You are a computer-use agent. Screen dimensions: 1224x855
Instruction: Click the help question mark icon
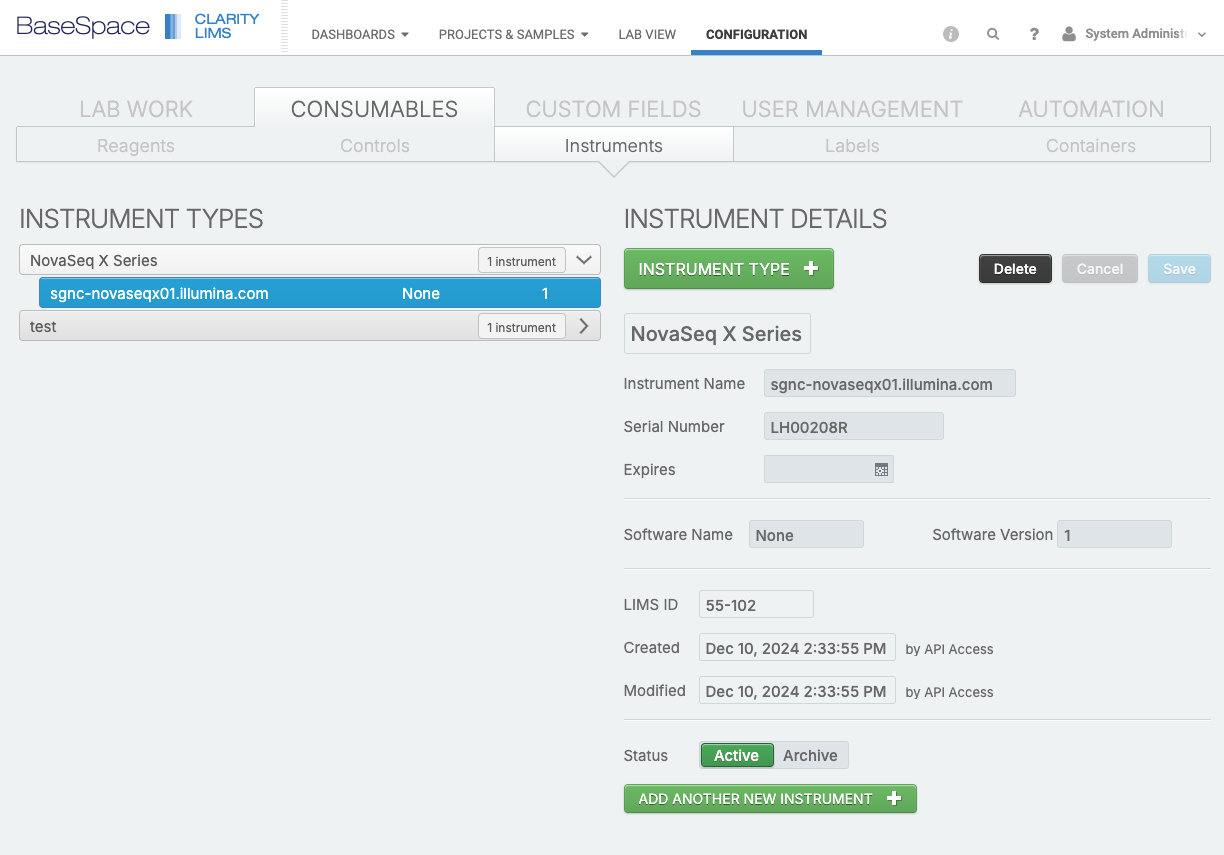coord(1034,34)
